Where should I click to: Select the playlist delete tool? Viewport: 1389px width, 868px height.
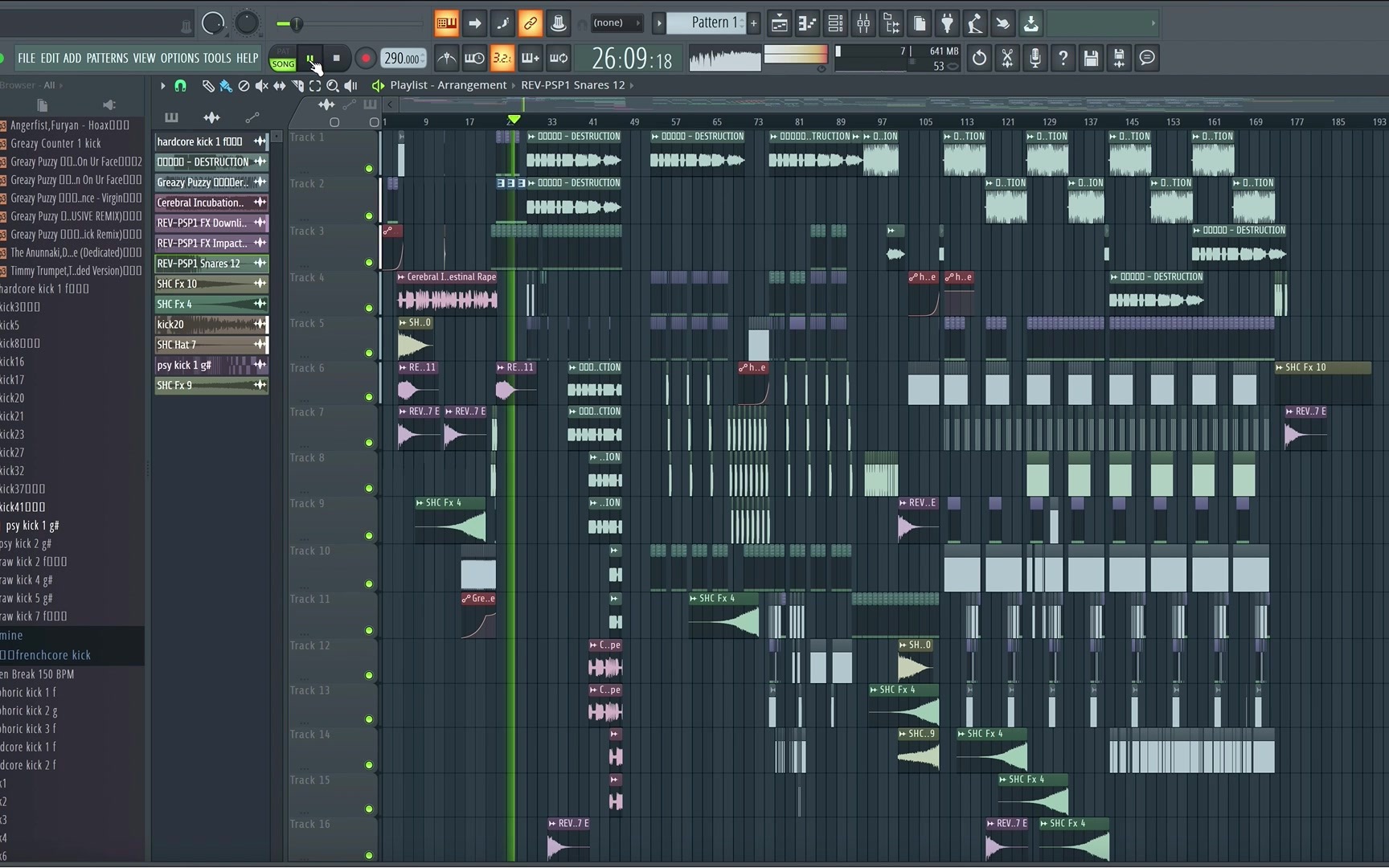point(244,85)
